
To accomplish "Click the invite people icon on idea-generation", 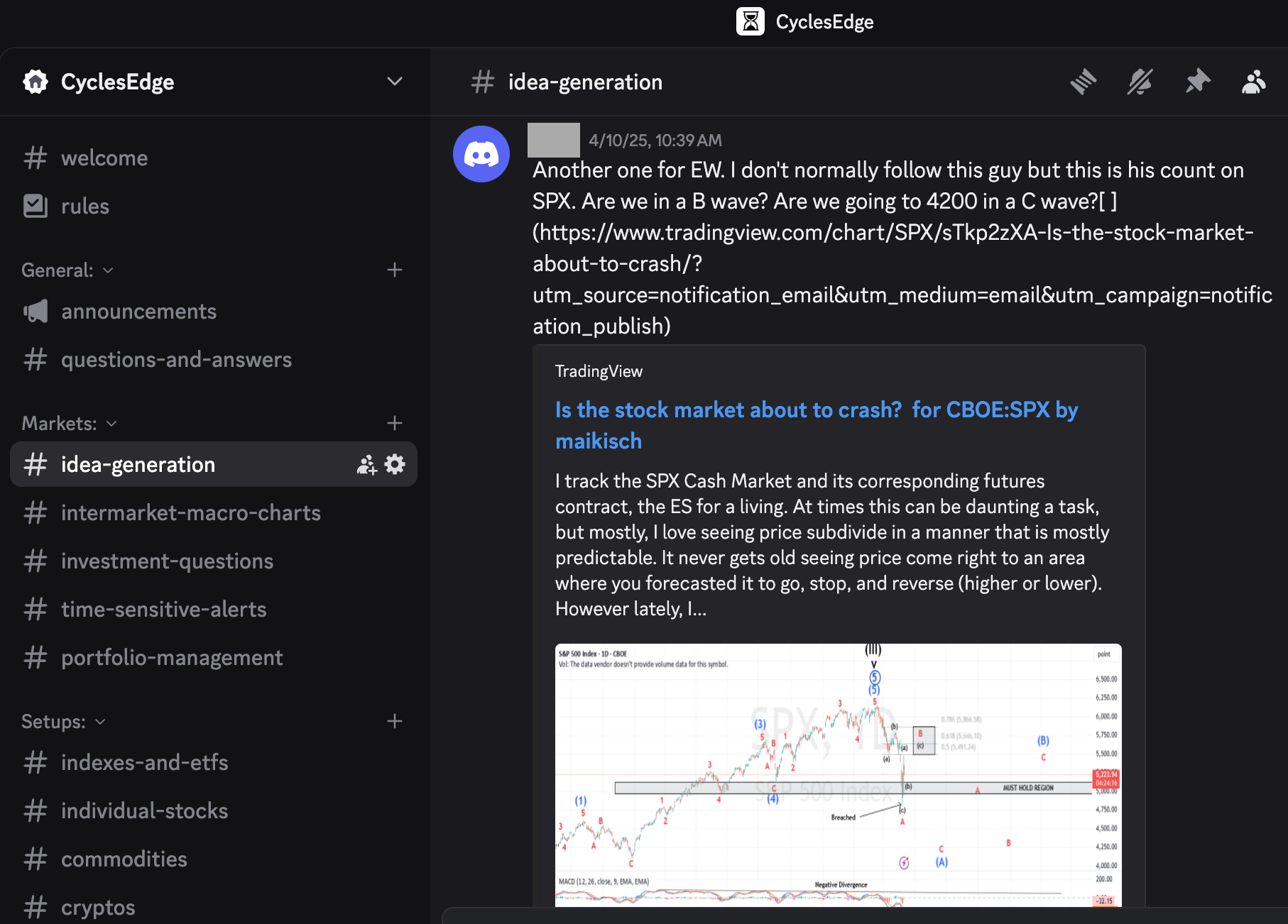I will (x=366, y=465).
